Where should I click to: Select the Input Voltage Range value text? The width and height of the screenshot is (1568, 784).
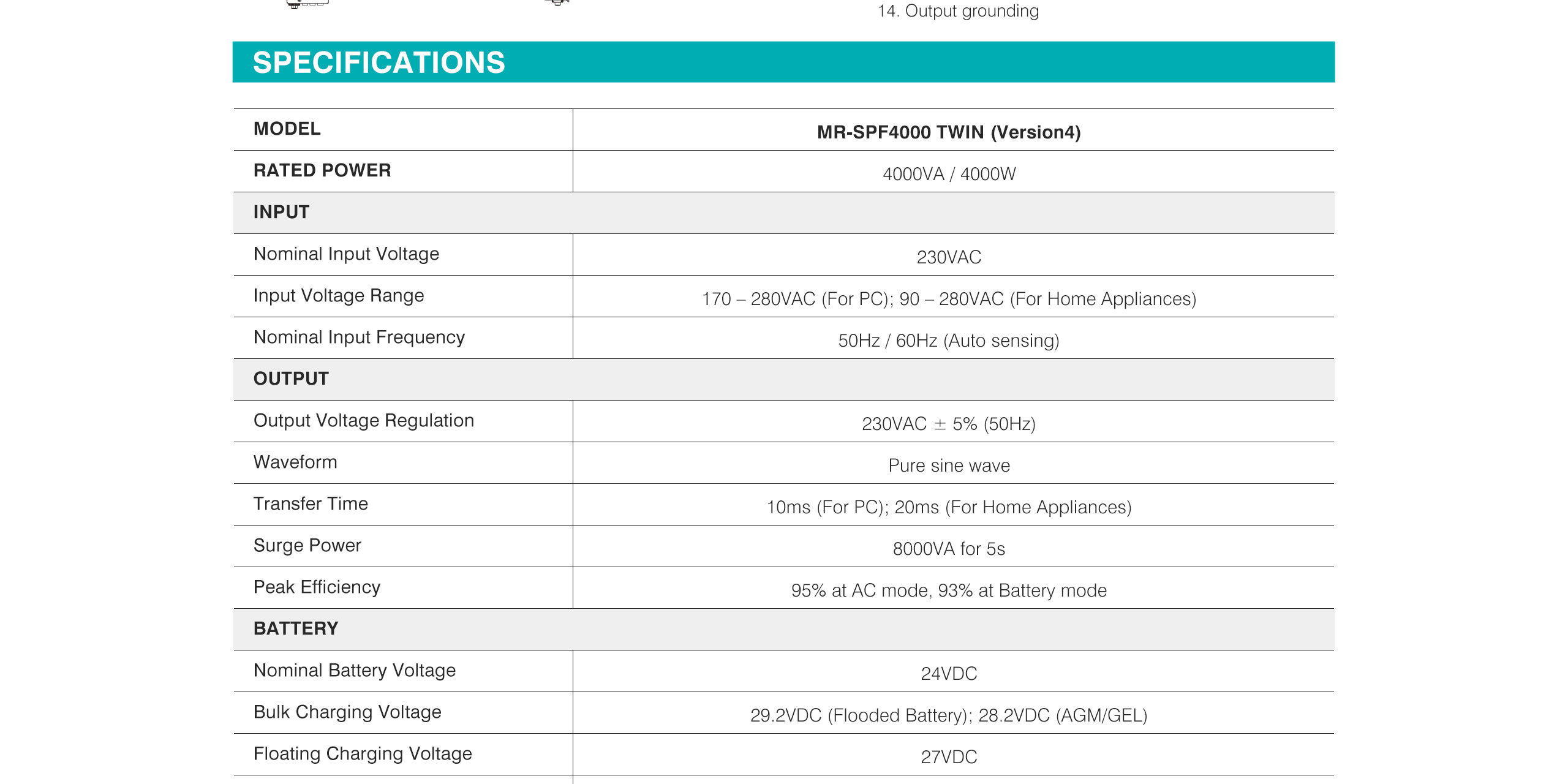click(949, 299)
